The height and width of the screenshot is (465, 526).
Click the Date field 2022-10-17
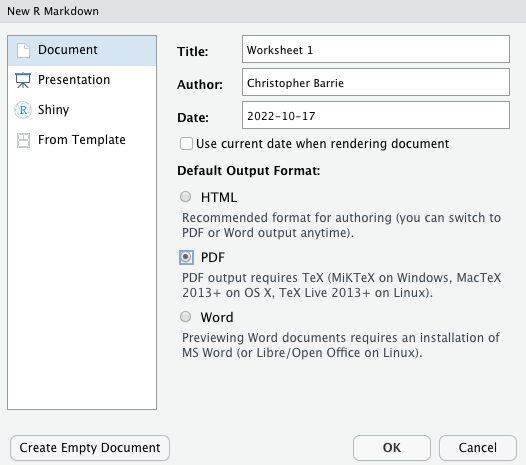pos(376,115)
